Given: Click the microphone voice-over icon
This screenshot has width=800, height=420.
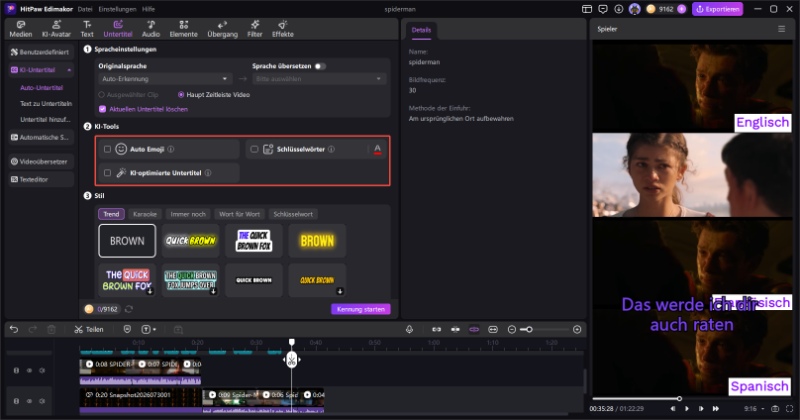Looking at the screenshot, I should pos(409,329).
